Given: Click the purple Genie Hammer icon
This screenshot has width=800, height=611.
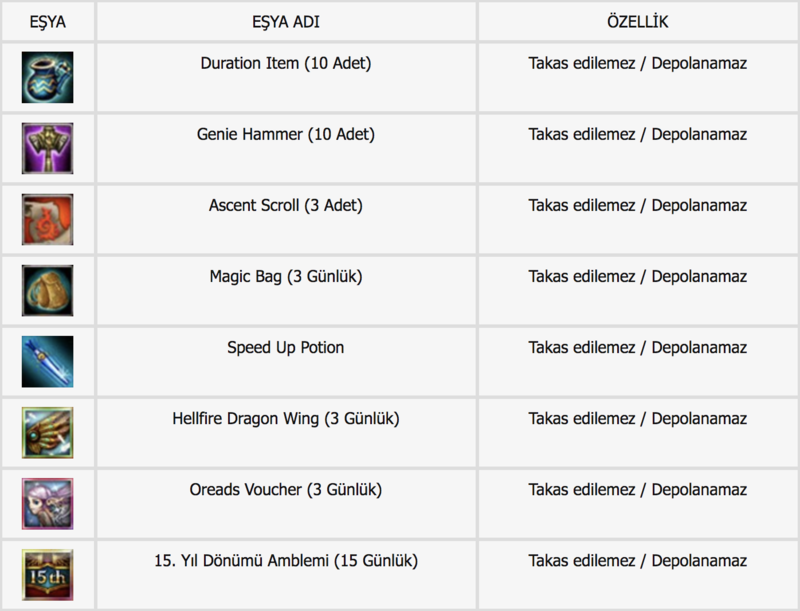Looking at the screenshot, I should 47,148.
